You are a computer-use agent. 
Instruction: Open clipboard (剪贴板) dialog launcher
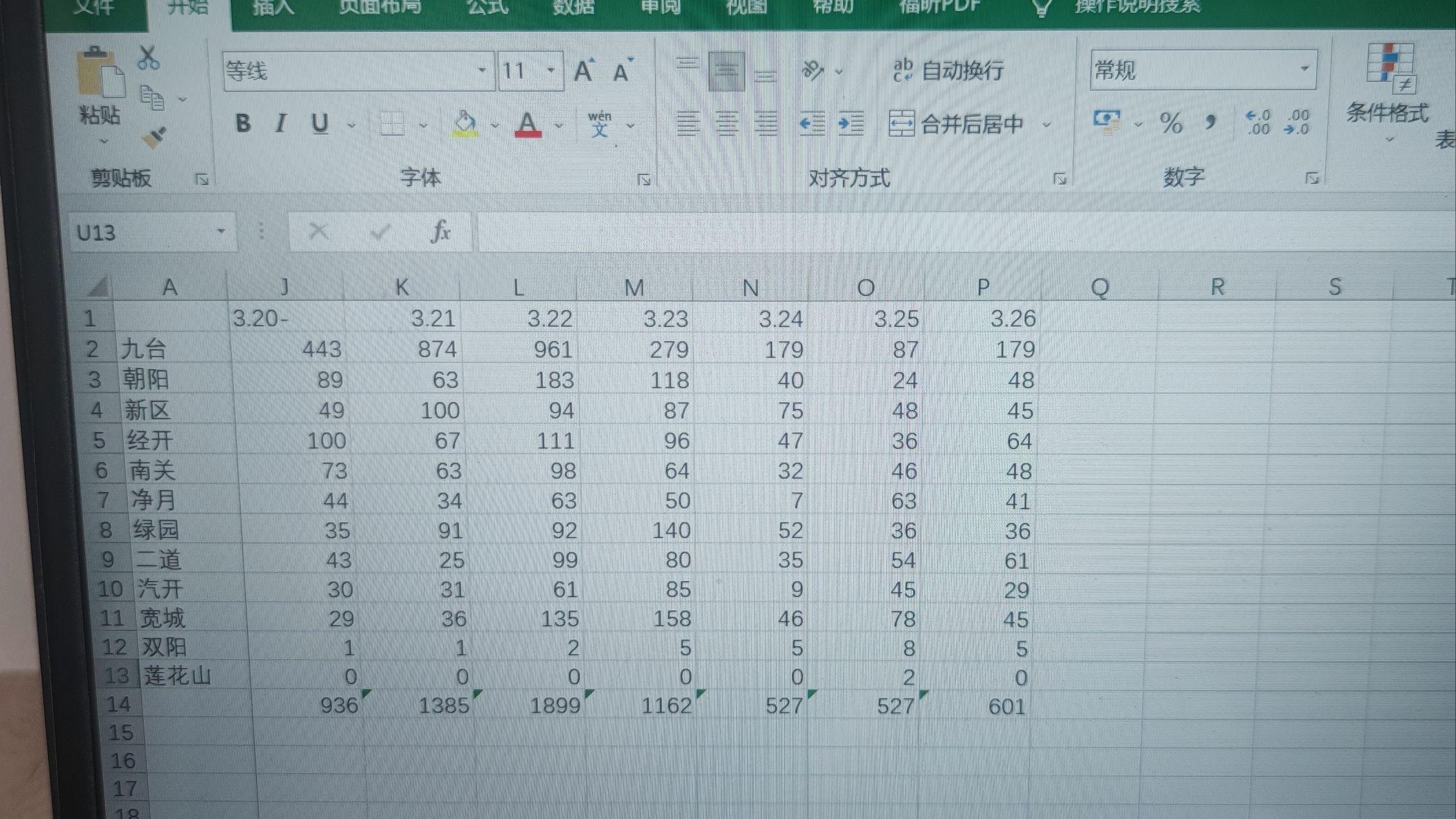[x=202, y=180]
